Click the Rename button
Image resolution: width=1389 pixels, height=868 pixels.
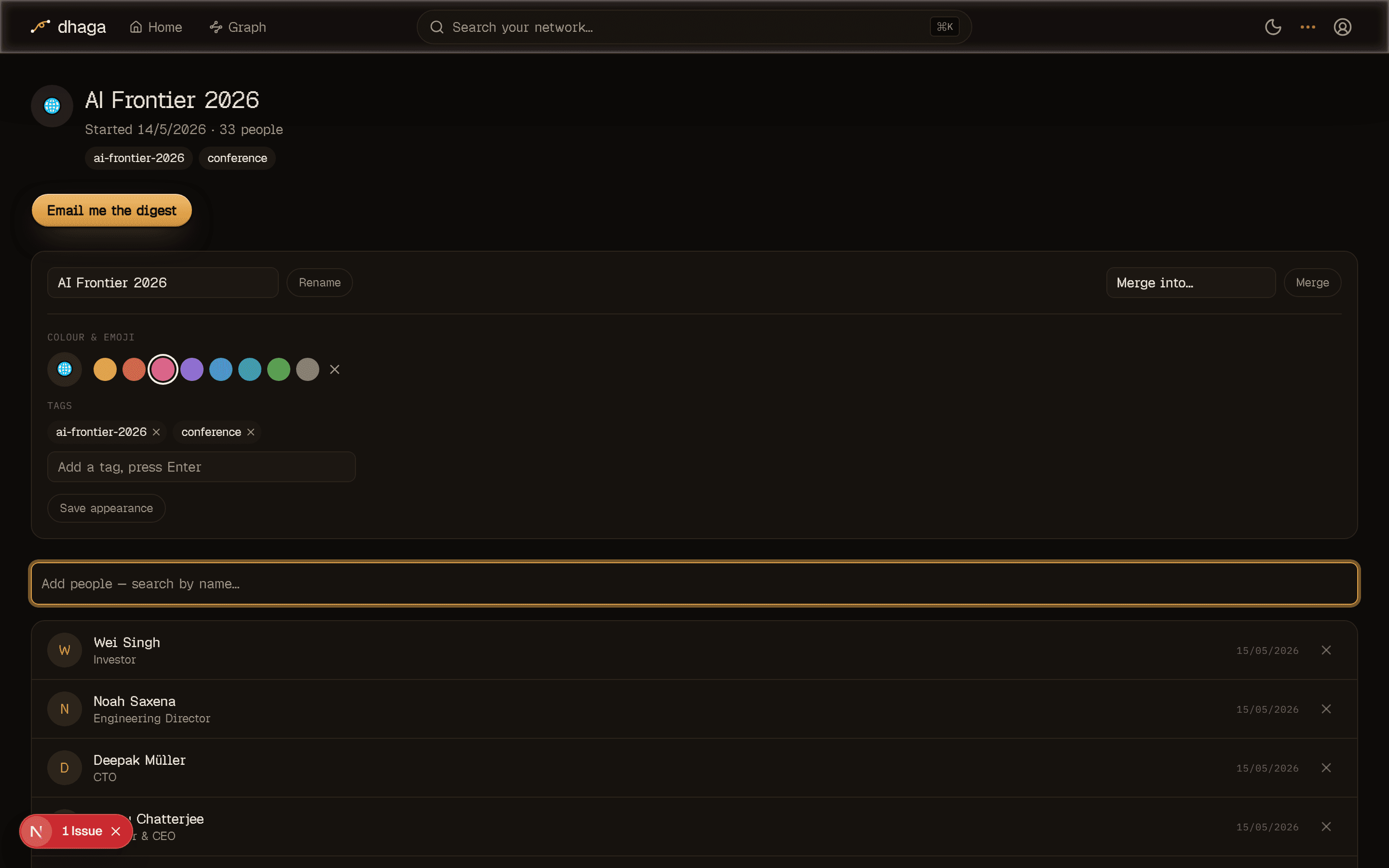pos(320,283)
